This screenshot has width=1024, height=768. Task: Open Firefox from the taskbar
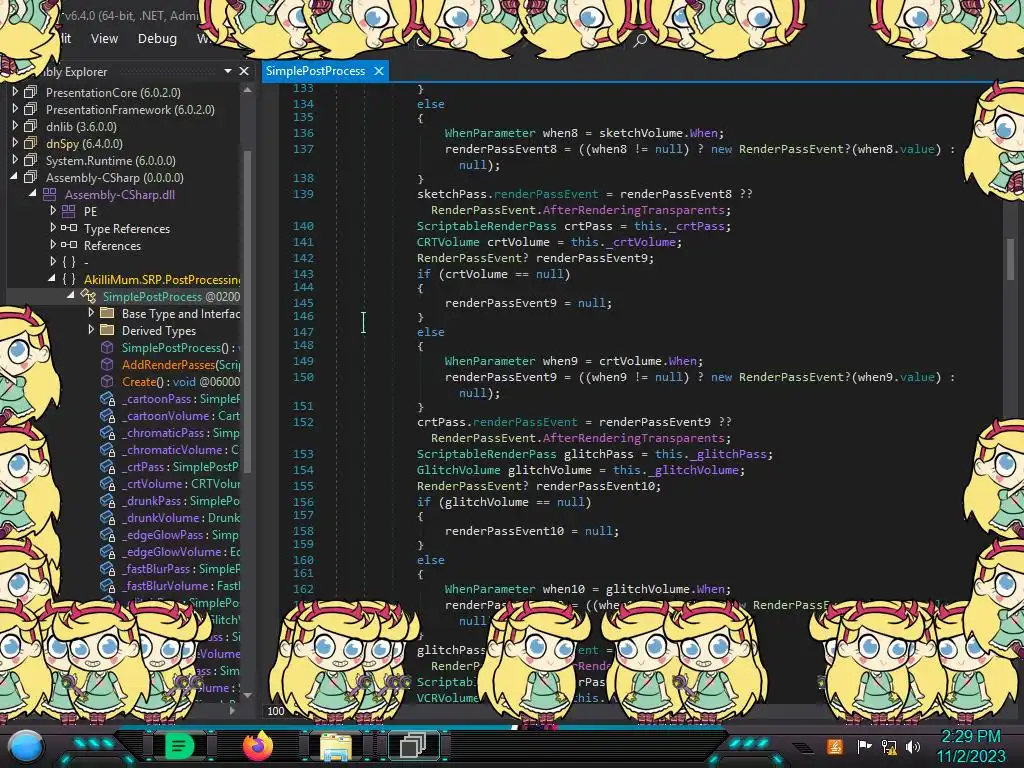[x=258, y=746]
